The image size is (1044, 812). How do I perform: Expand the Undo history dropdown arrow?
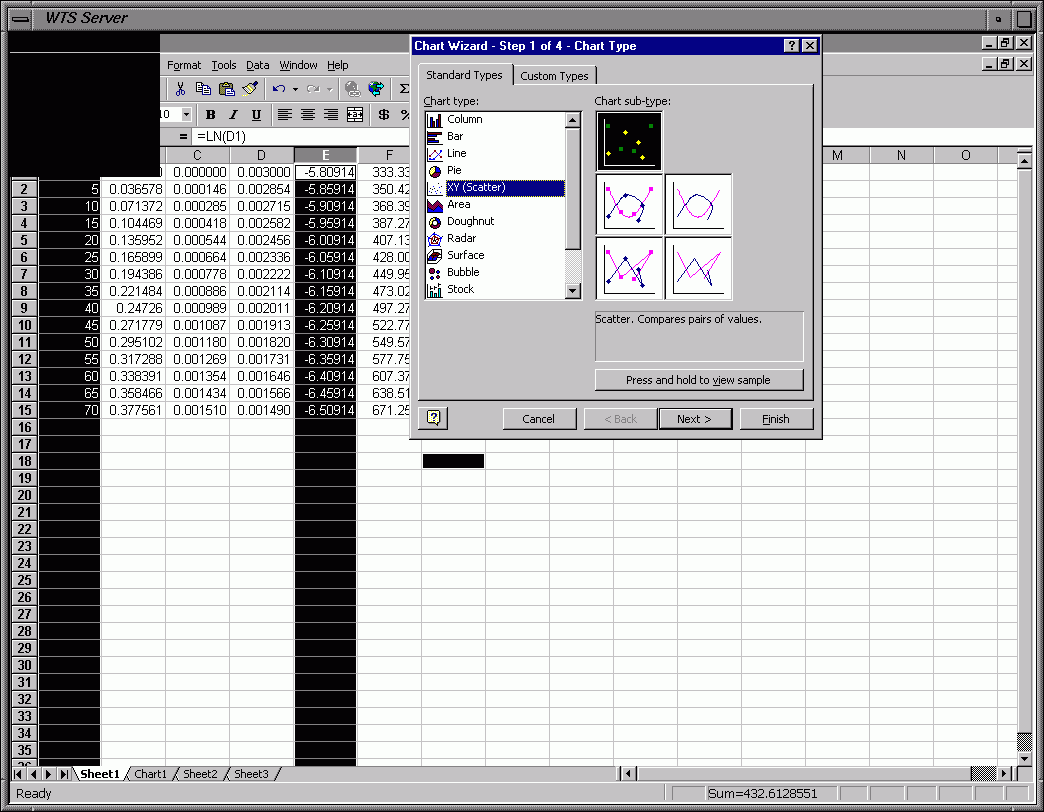tap(295, 90)
